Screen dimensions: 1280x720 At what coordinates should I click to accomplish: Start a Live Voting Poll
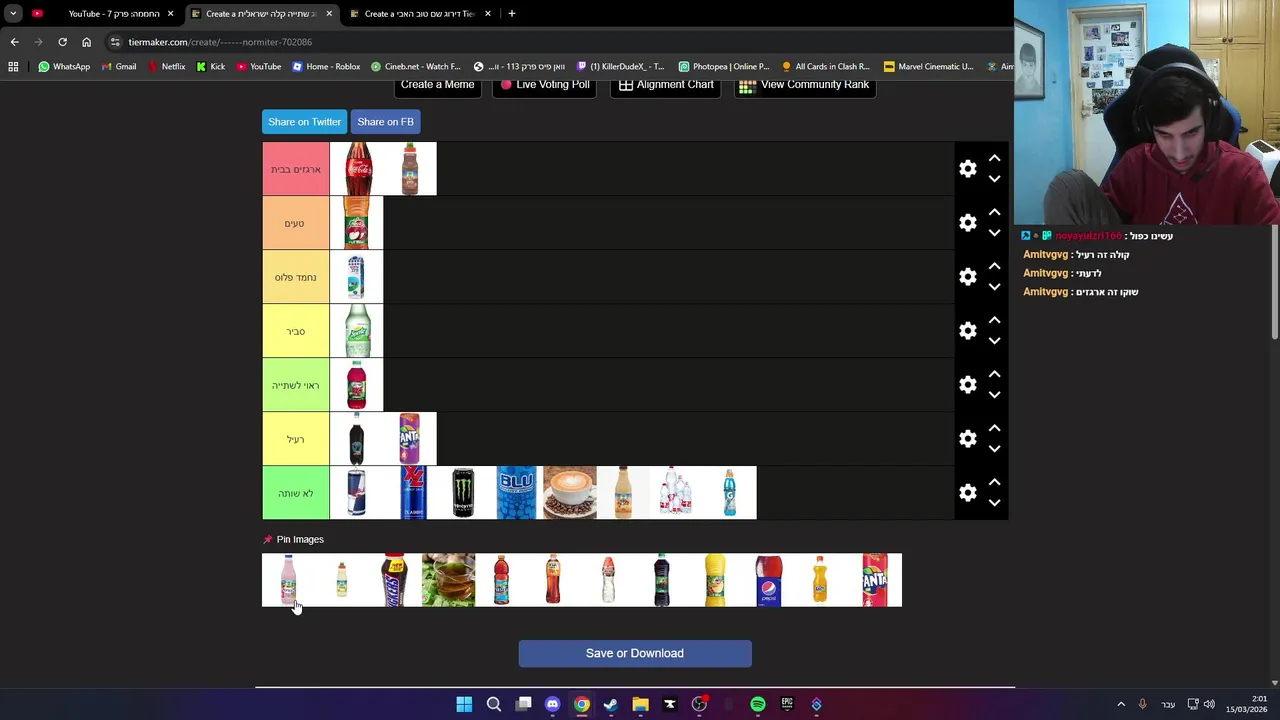coord(544,85)
